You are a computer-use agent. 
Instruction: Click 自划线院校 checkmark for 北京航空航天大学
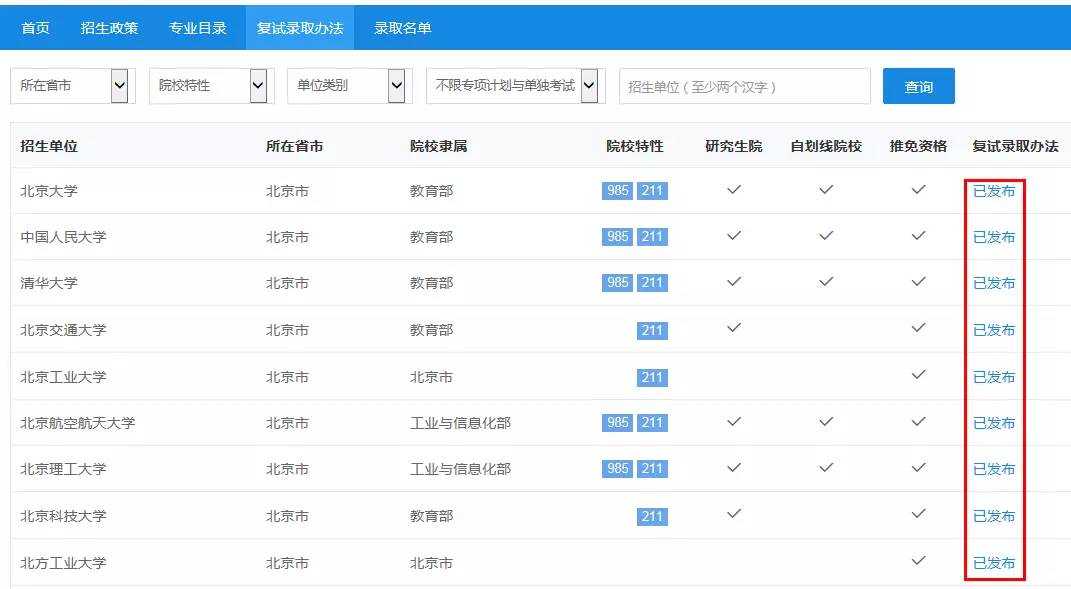tap(826, 422)
